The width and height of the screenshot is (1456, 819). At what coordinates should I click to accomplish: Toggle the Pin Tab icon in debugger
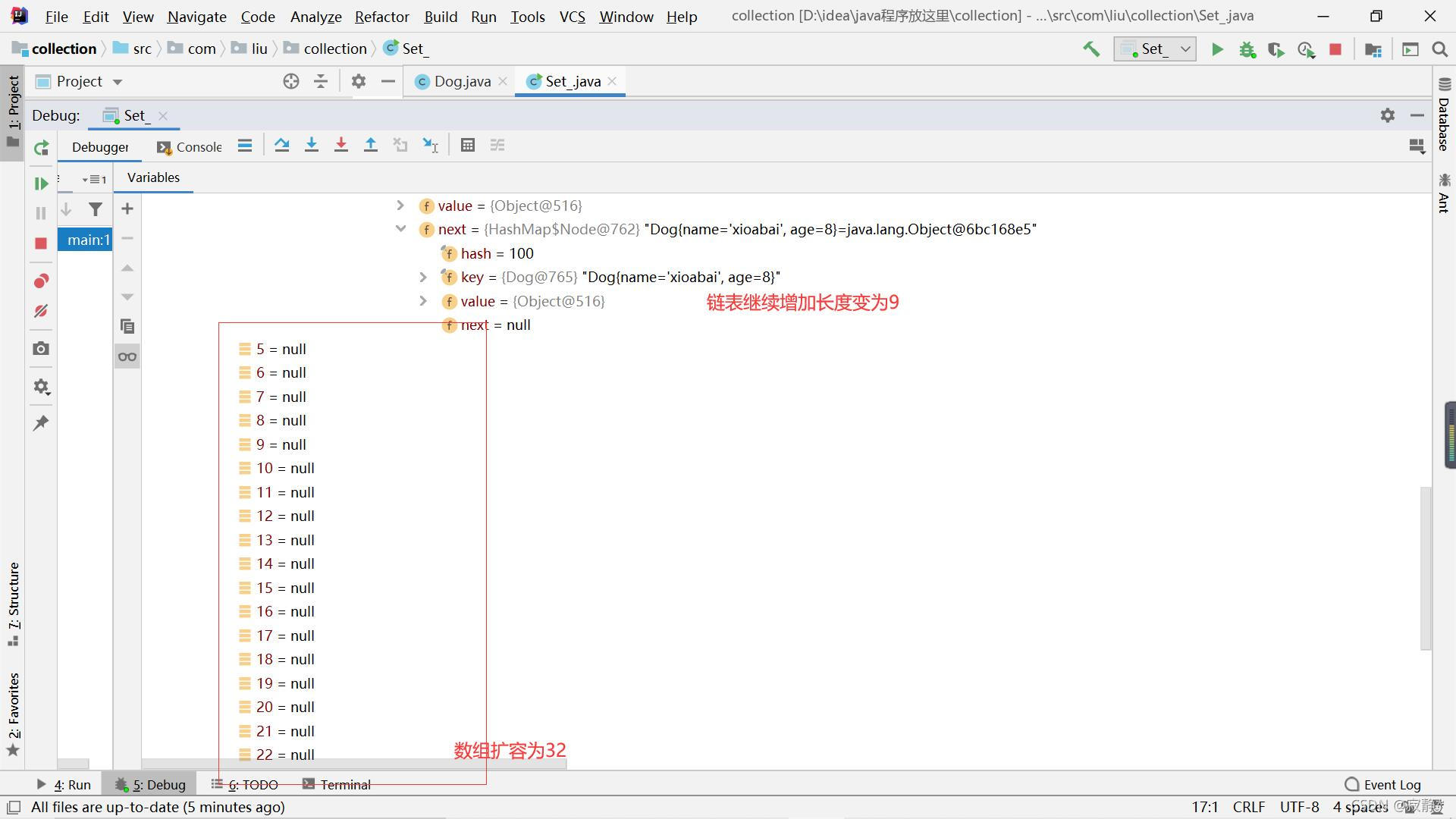point(41,423)
